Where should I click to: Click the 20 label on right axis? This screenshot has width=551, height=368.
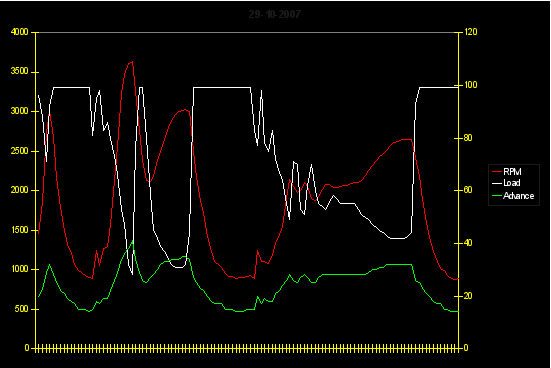pyautogui.click(x=468, y=296)
